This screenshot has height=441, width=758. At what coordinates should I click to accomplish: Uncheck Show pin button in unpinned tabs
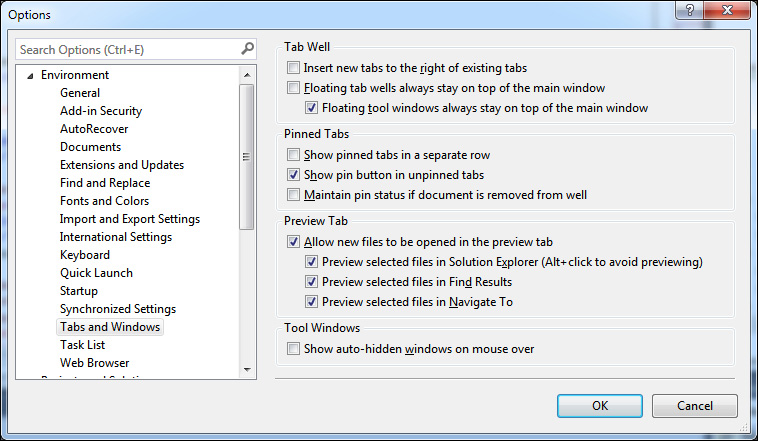click(293, 175)
